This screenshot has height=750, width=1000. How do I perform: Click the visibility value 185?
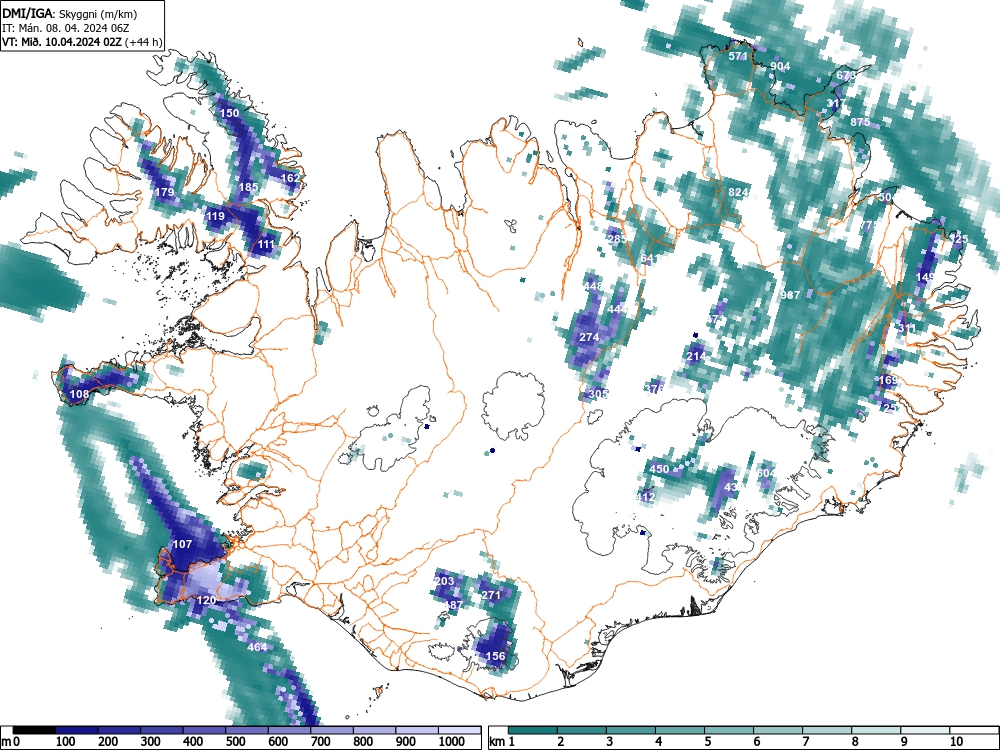tap(248, 188)
